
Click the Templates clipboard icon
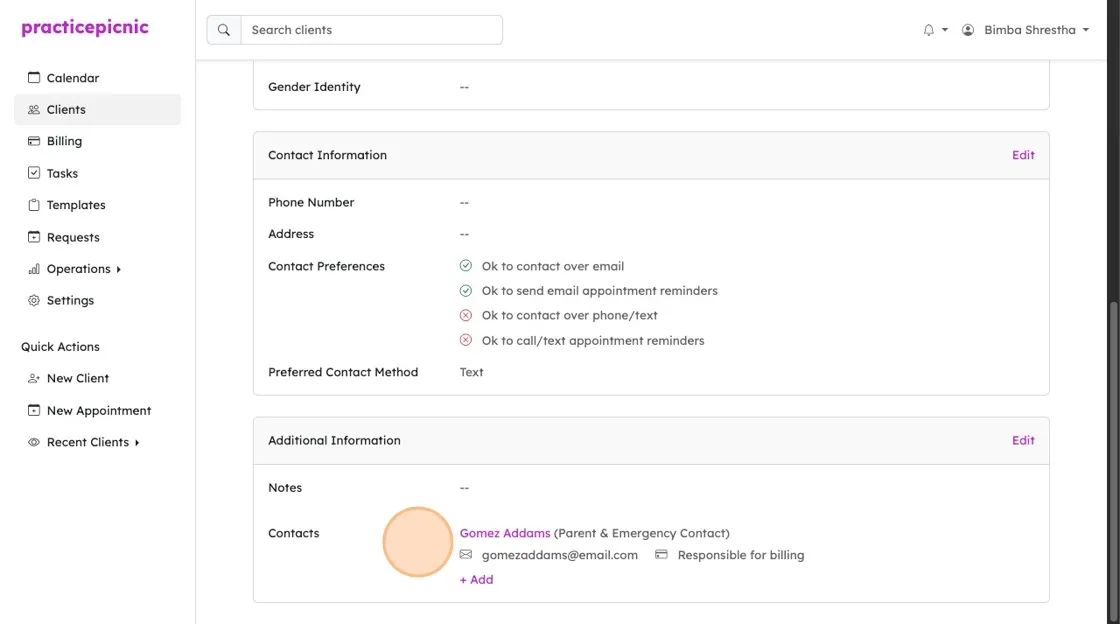click(34, 204)
